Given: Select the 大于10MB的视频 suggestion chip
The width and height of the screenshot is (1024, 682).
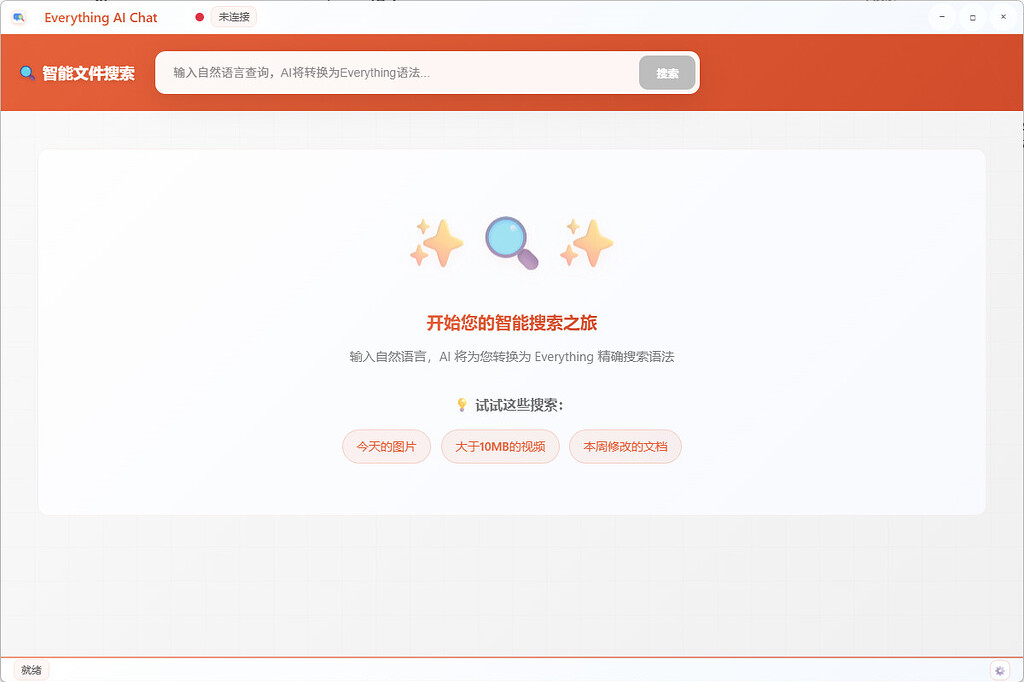Looking at the screenshot, I should [x=500, y=447].
